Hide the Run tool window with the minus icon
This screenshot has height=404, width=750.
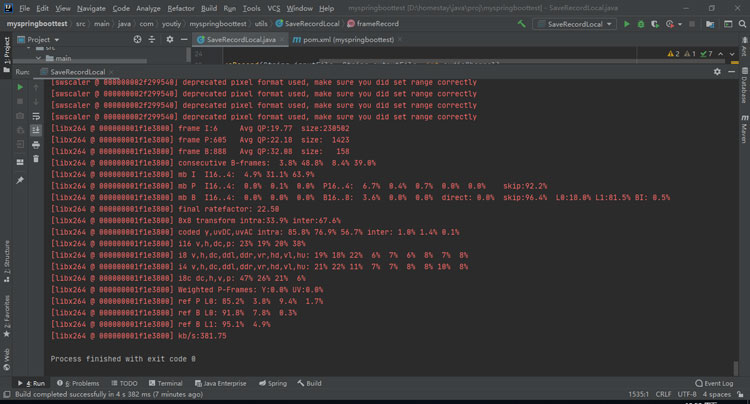pyautogui.click(x=731, y=72)
